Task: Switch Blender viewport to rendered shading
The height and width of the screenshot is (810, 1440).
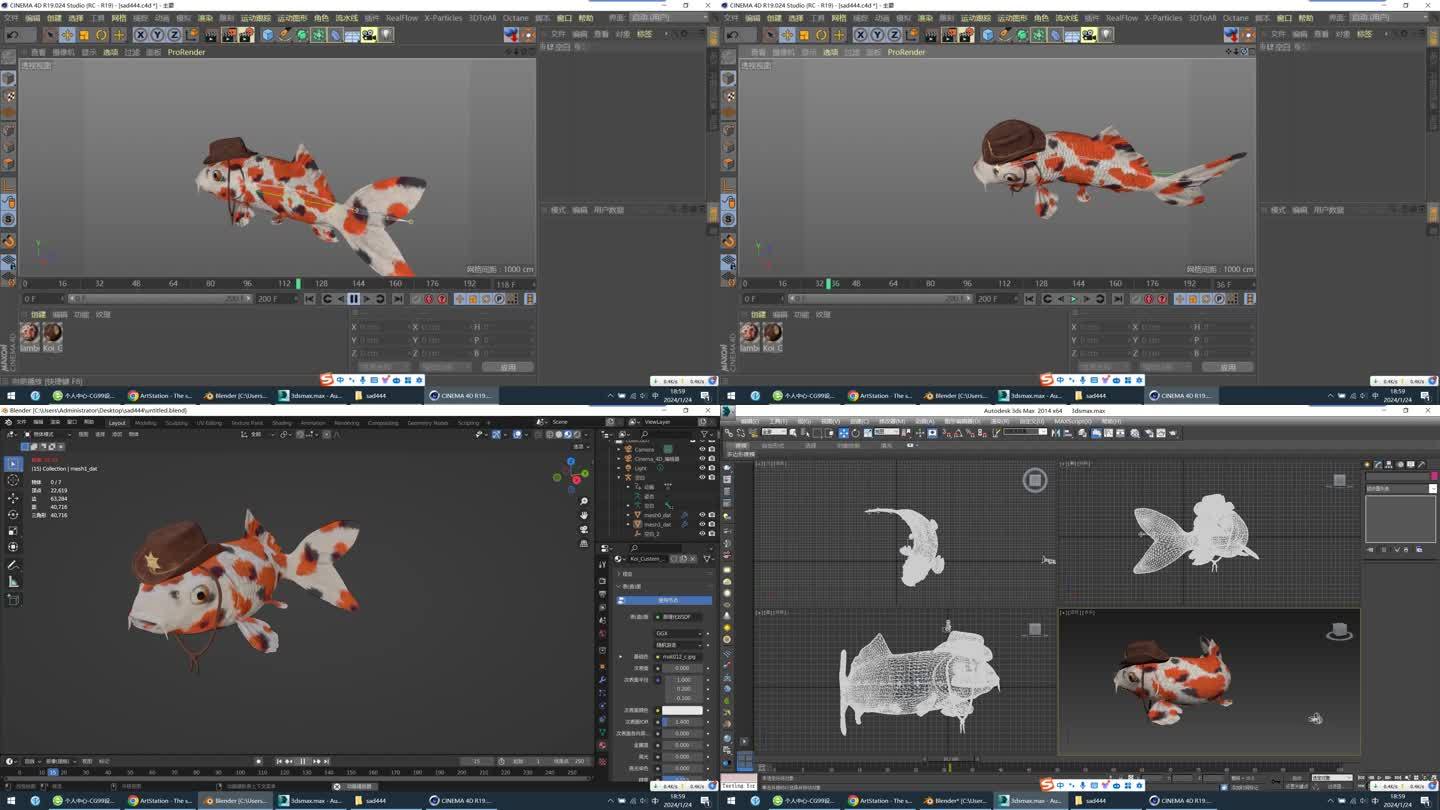Action: click(x=577, y=434)
